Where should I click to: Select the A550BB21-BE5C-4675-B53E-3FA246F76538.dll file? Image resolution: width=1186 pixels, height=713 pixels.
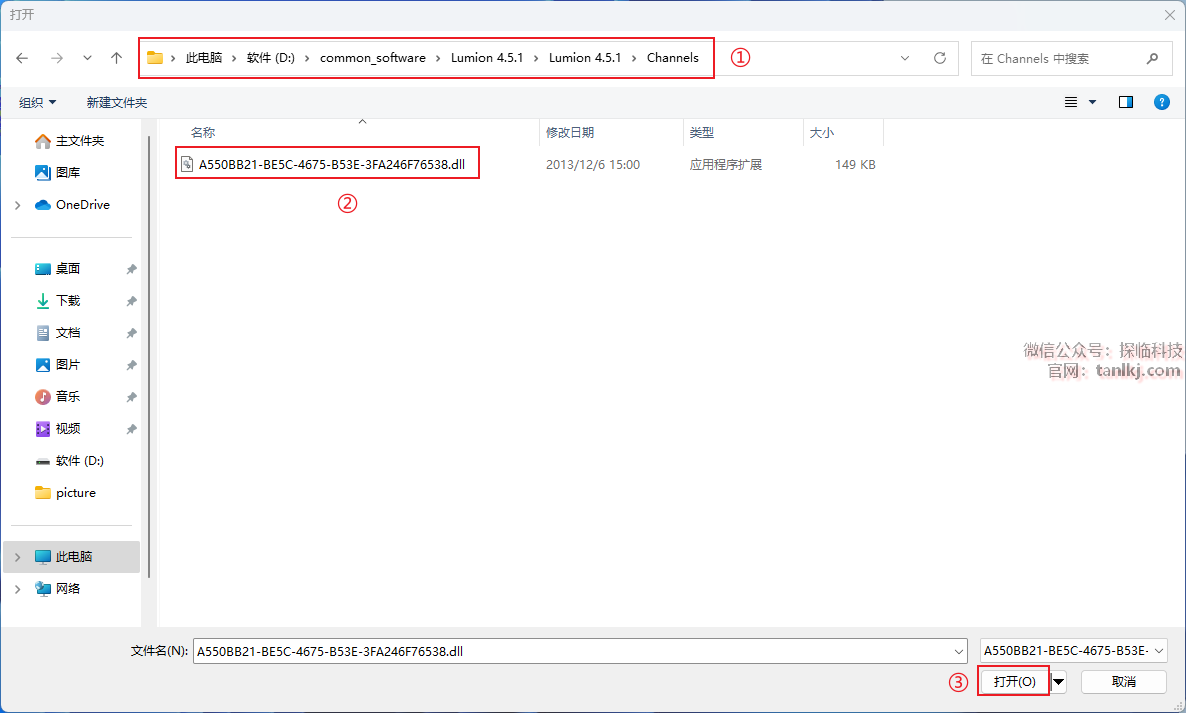332,164
